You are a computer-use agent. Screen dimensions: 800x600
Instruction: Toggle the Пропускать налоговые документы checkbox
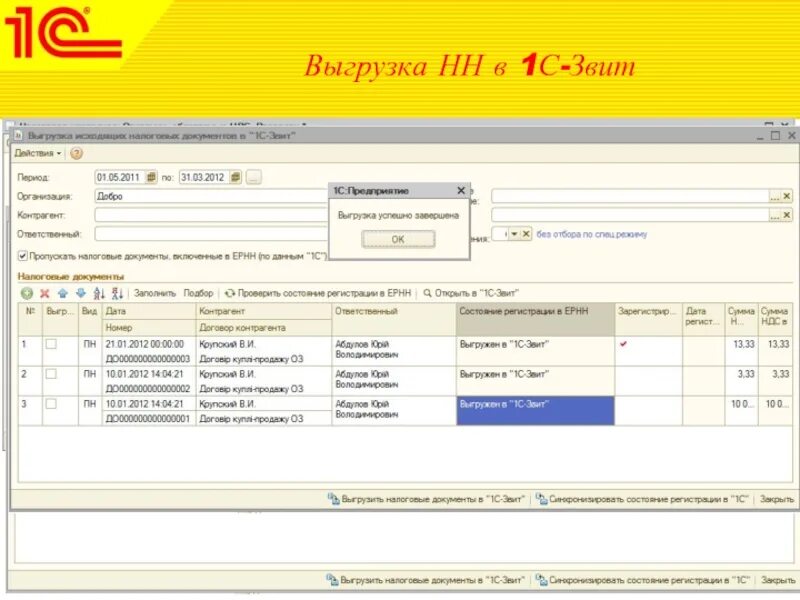point(22,256)
